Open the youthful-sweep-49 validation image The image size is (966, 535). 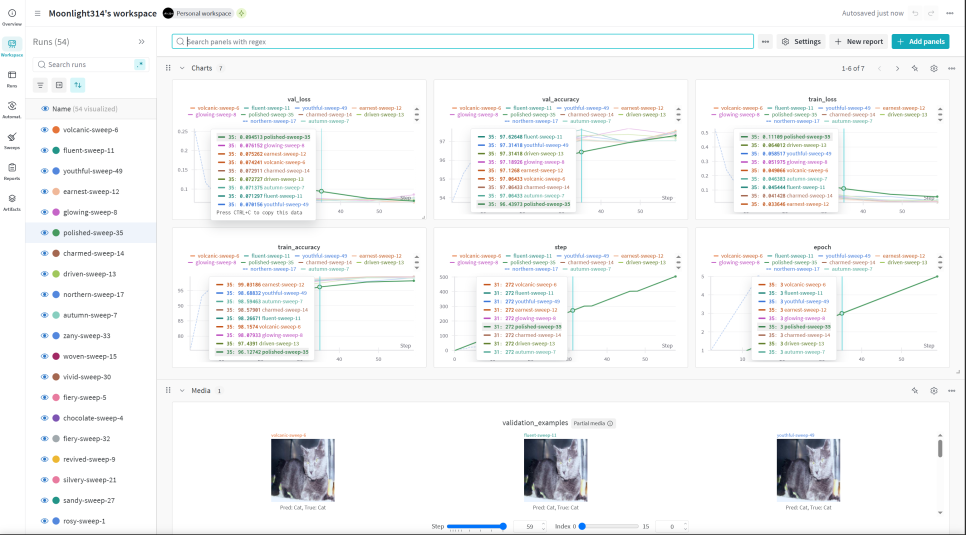808,470
